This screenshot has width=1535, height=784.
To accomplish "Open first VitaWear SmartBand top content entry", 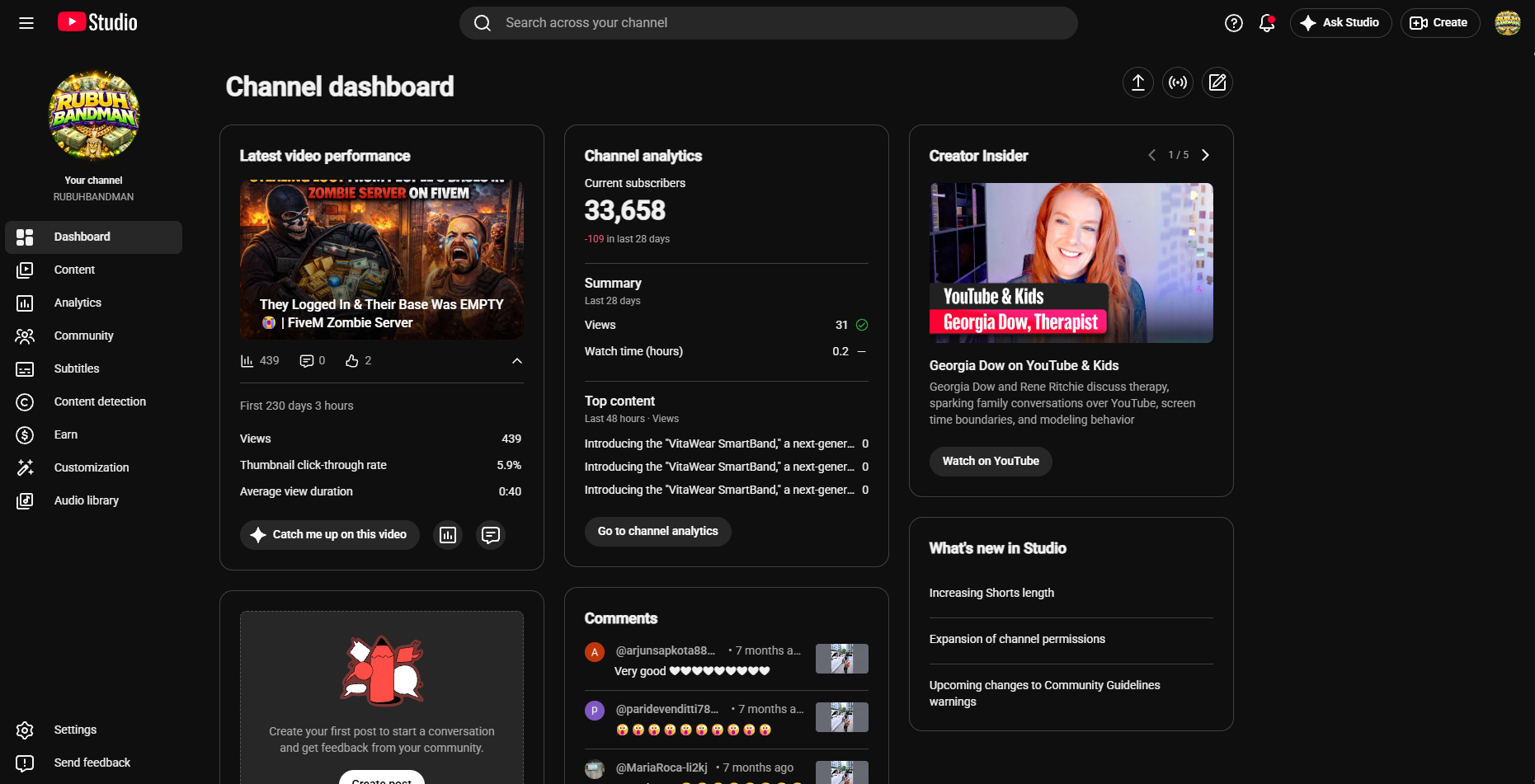I will coord(726,444).
